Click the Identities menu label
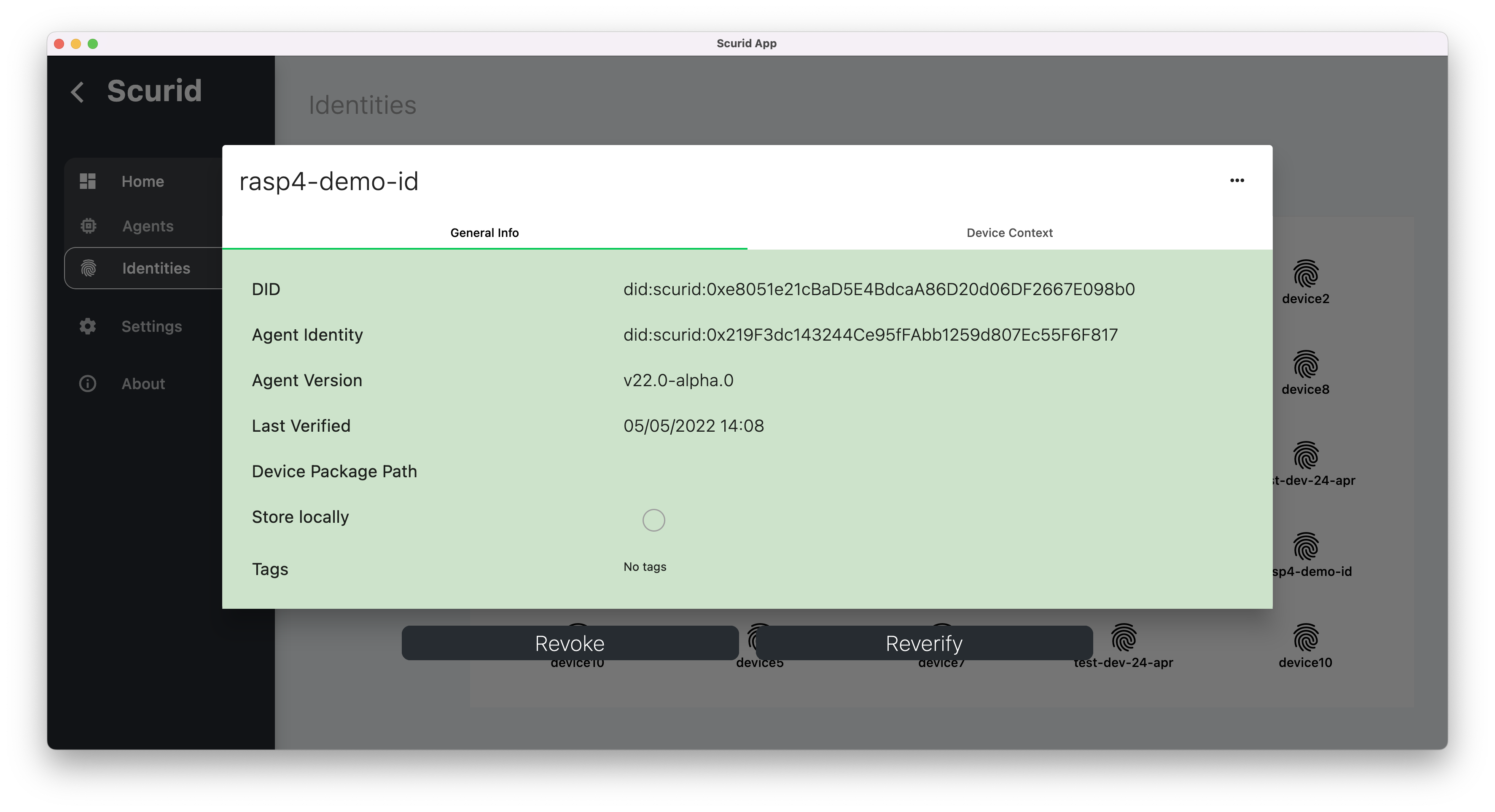This screenshot has width=1495, height=812. [x=156, y=268]
